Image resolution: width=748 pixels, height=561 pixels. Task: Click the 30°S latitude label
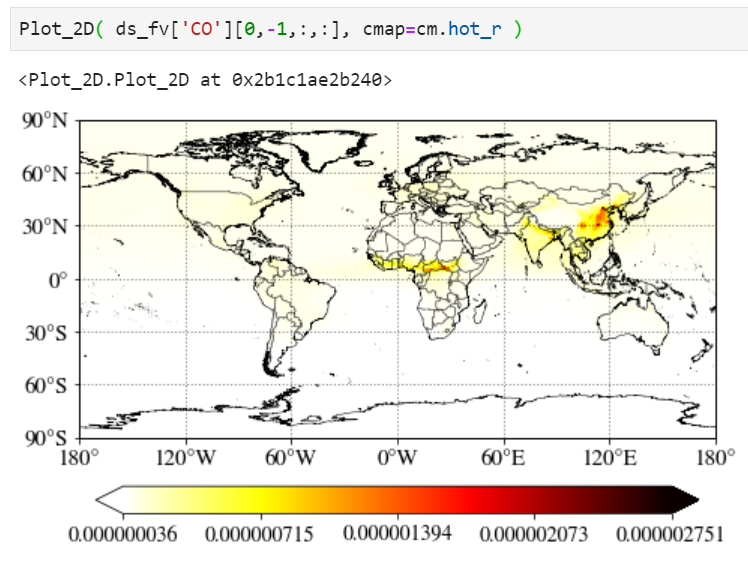click(x=46, y=333)
